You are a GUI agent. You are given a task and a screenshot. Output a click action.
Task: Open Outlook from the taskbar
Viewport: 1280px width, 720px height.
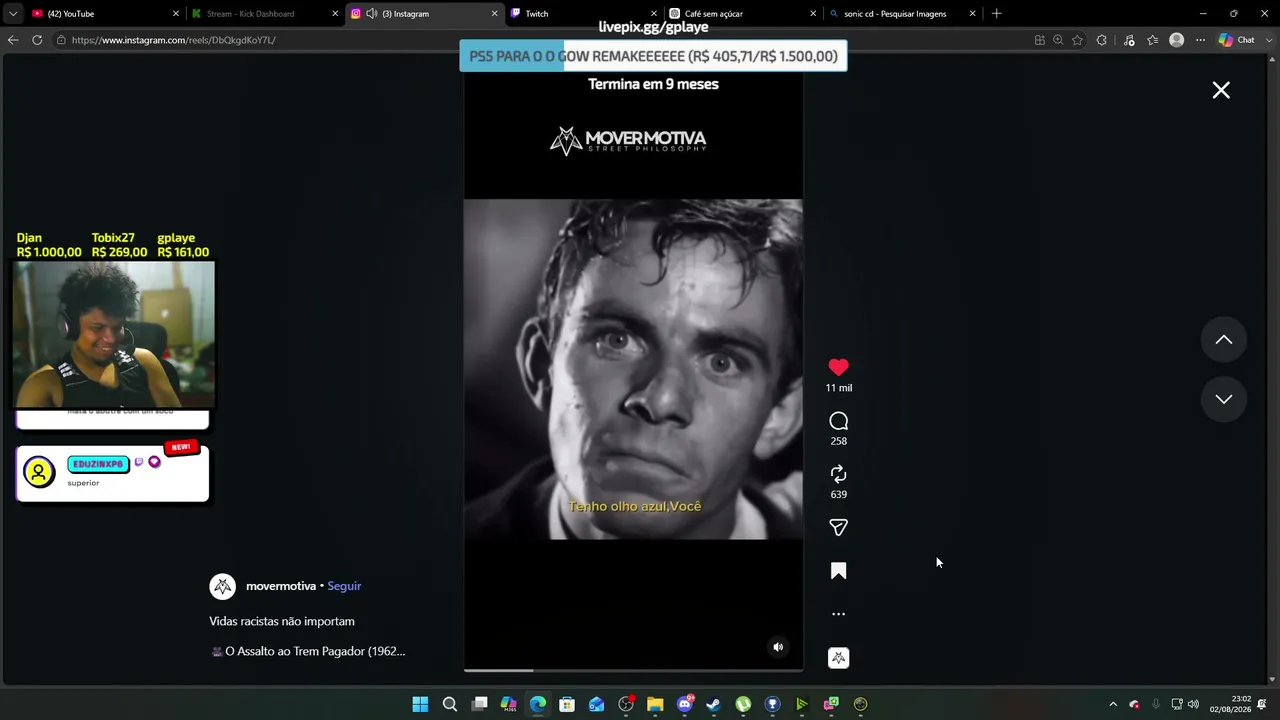click(597, 704)
